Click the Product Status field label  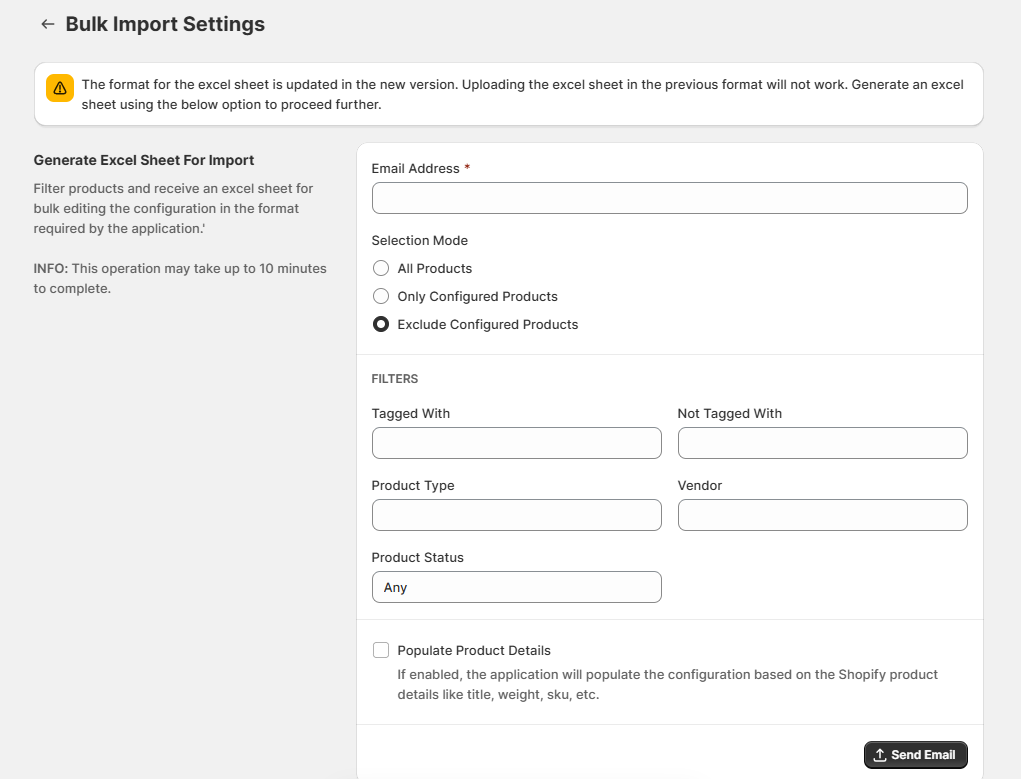pos(417,558)
